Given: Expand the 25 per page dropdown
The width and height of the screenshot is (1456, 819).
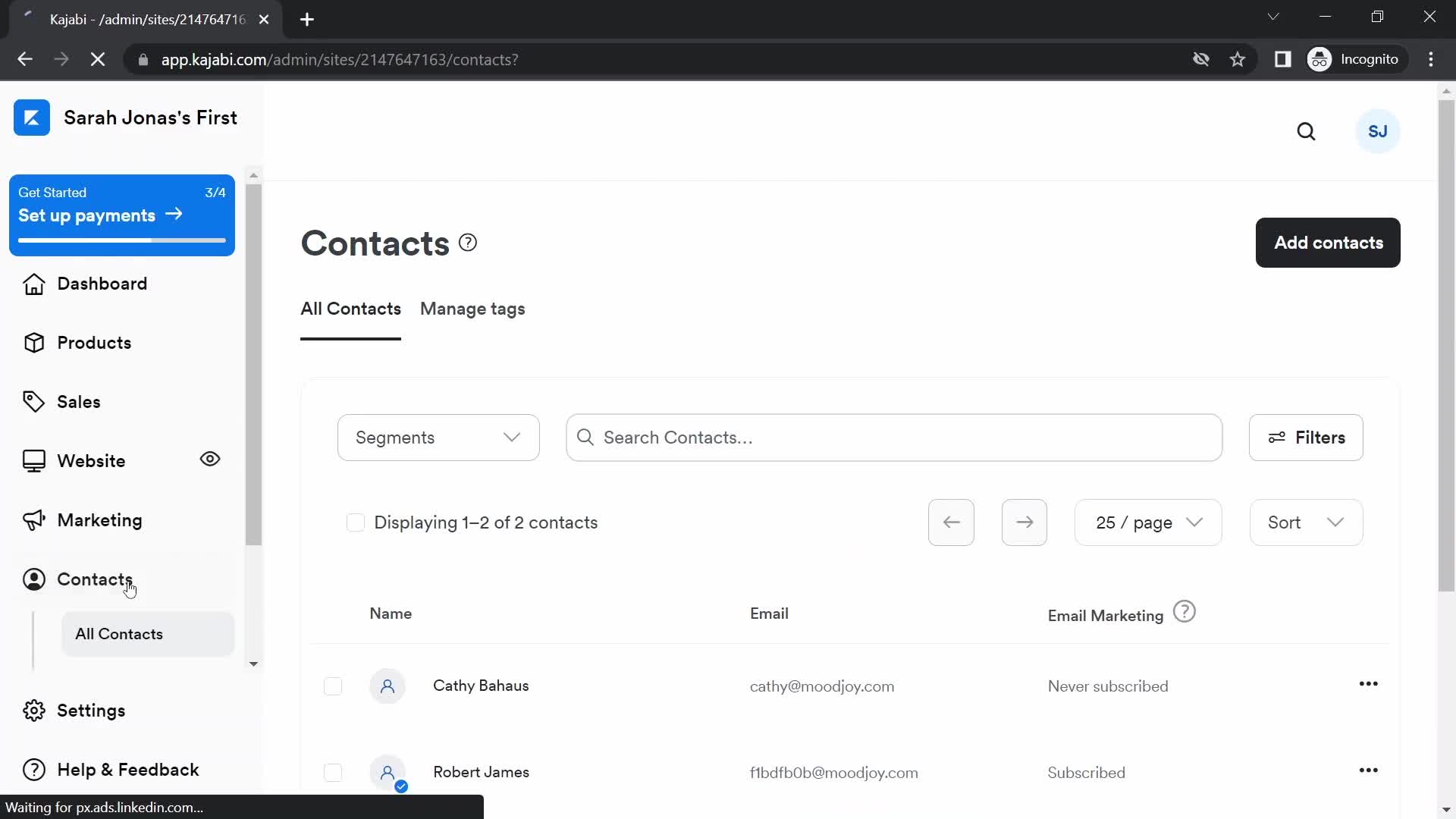Looking at the screenshot, I should coord(1147,522).
